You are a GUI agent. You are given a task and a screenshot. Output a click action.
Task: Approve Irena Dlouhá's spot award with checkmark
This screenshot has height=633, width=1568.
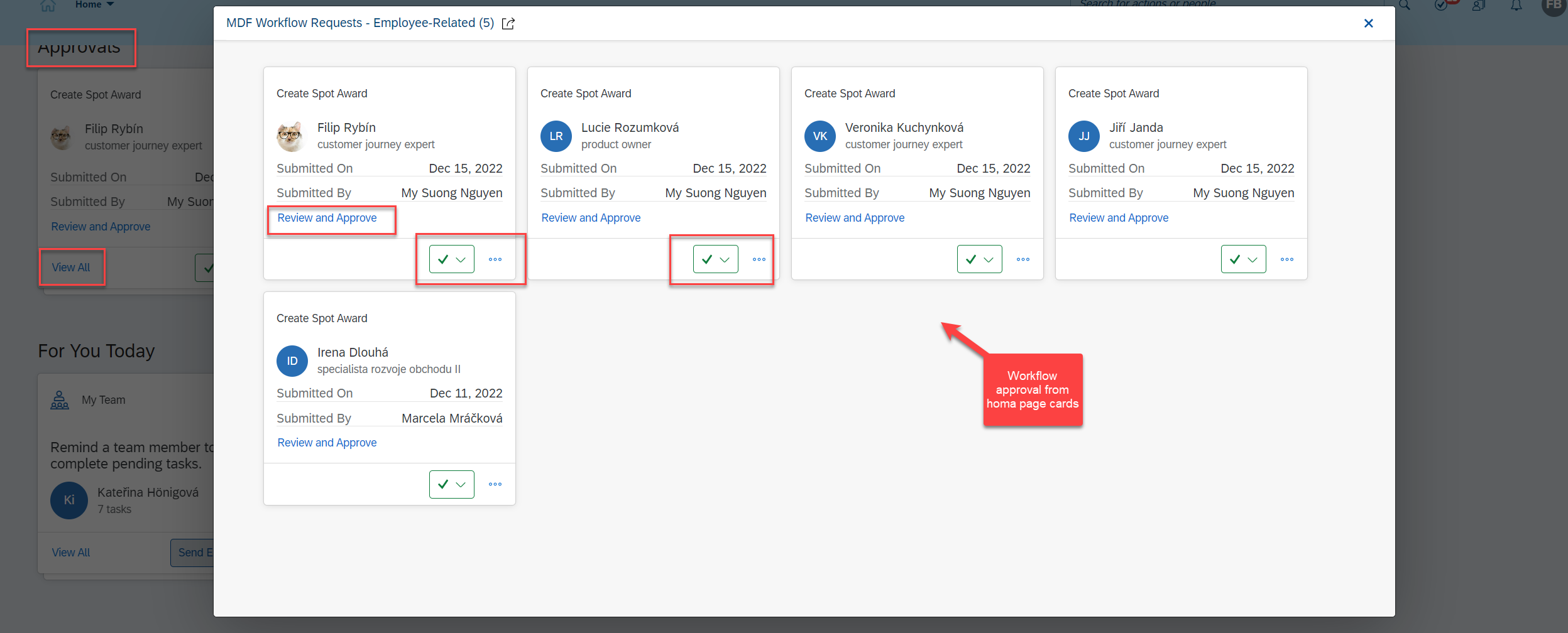(x=443, y=484)
